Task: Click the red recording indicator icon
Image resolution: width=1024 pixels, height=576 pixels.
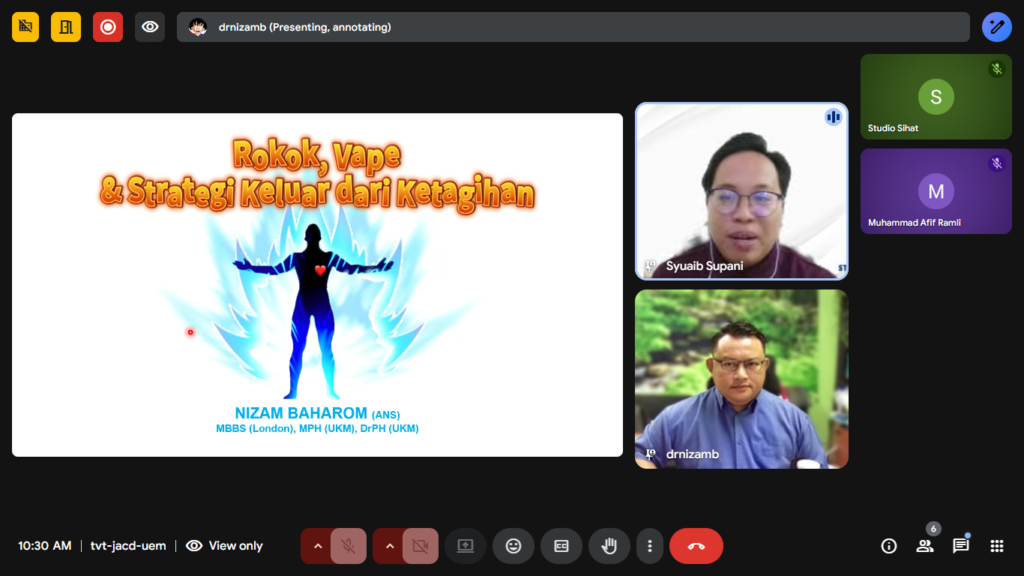Action: (108, 27)
